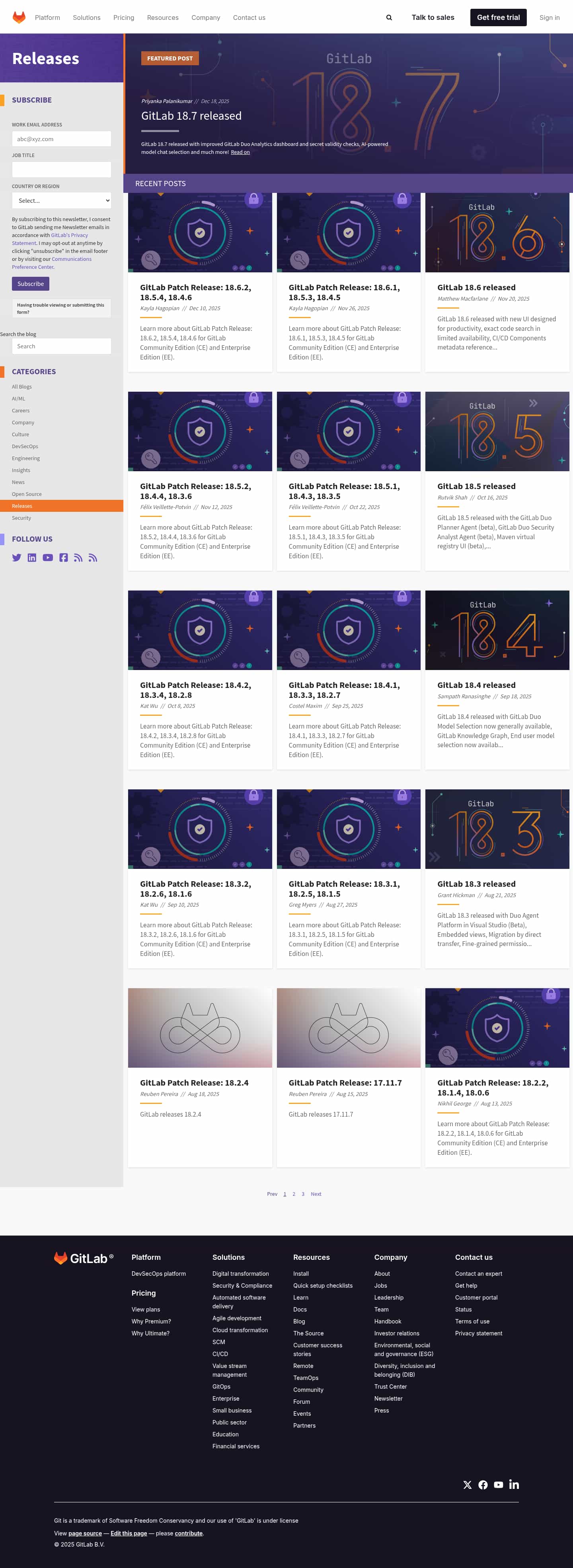Click the Get free trial button
Viewport: 573px width, 1568px height.
pos(498,17)
